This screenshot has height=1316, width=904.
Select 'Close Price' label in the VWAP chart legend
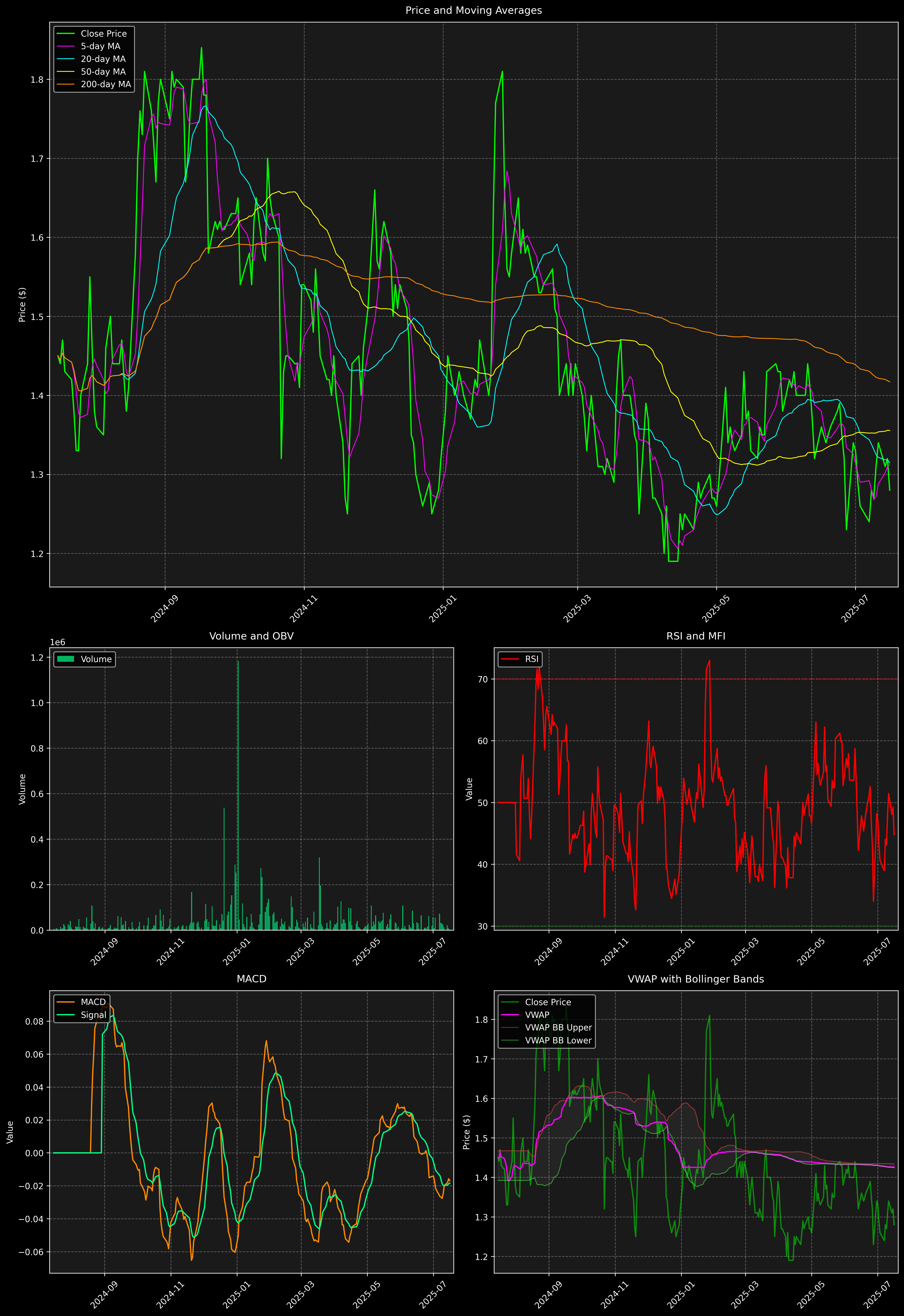[x=548, y=1002]
